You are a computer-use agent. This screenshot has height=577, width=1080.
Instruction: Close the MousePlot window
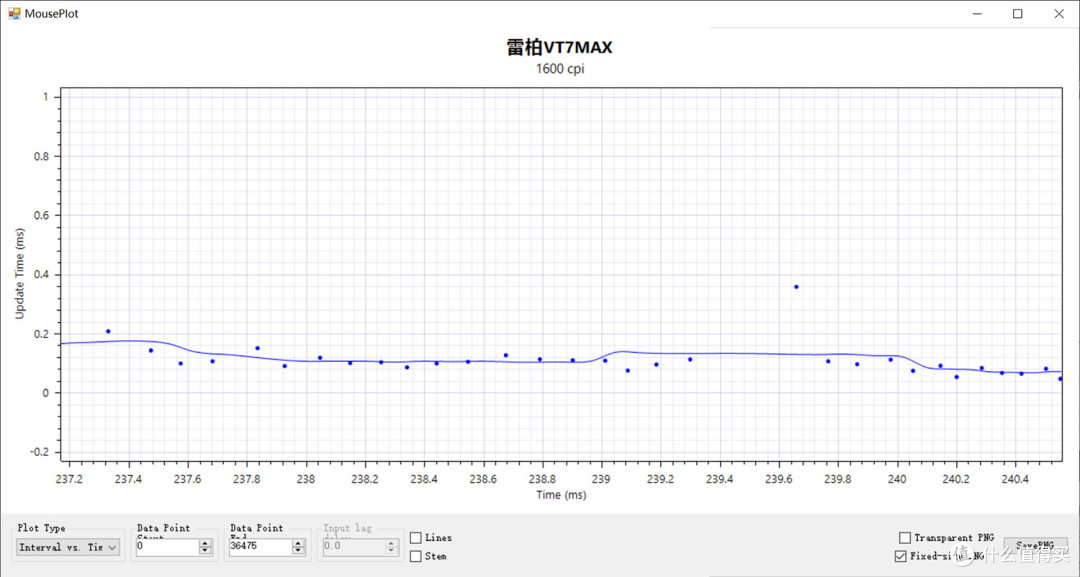(1059, 14)
